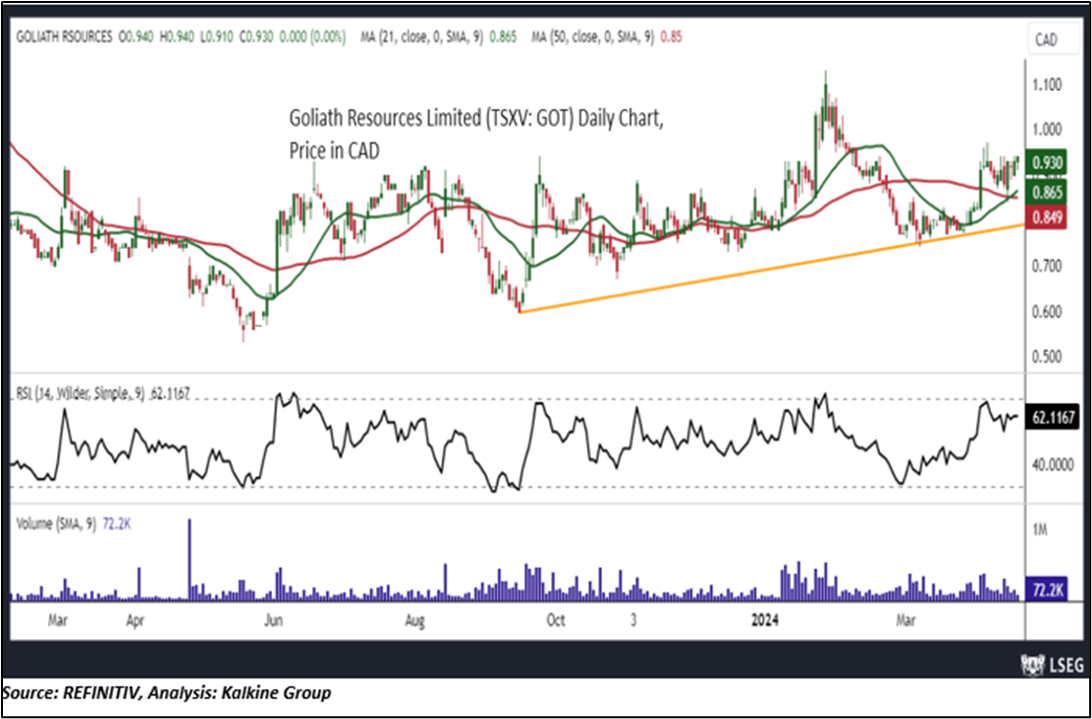Click the 1.100 price axis label
1092x719 pixels.
coord(1047,85)
